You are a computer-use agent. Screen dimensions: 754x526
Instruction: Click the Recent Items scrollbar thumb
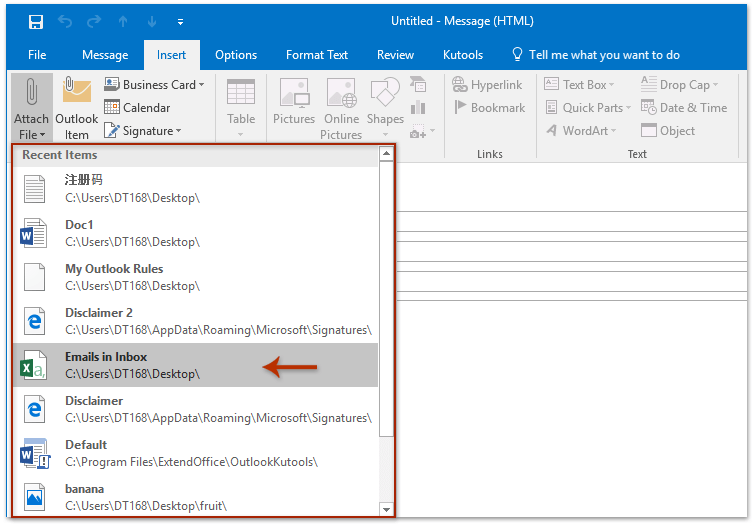pyautogui.click(x=386, y=299)
